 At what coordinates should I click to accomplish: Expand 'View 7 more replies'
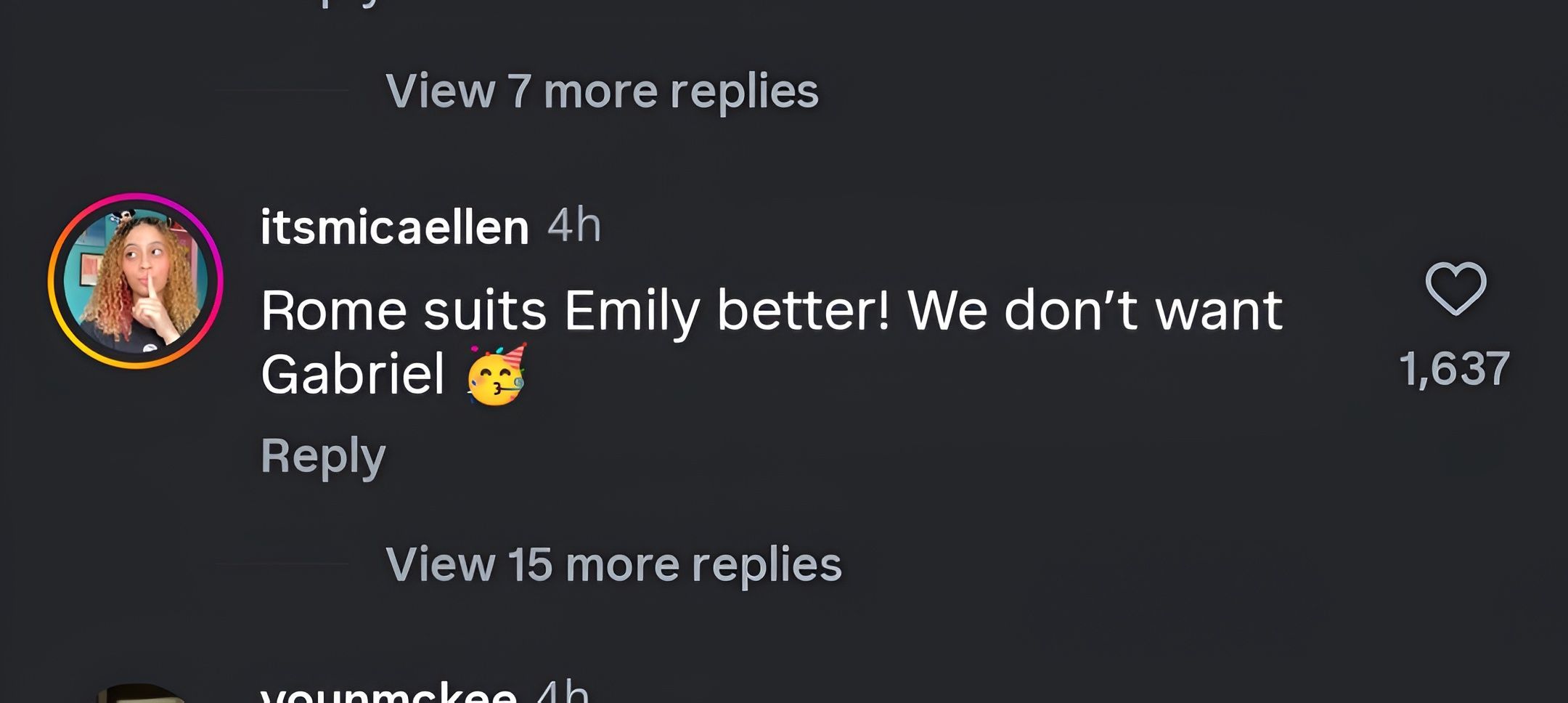606,91
